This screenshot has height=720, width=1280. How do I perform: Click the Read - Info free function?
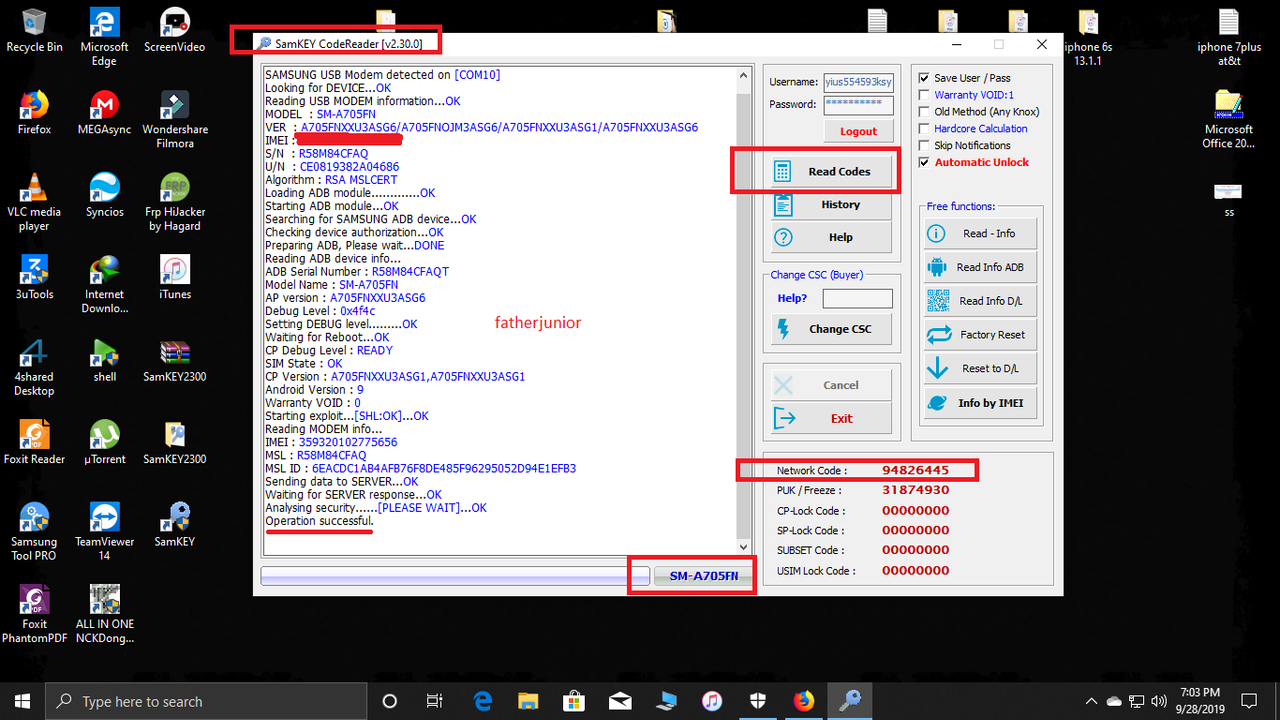(980, 234)
